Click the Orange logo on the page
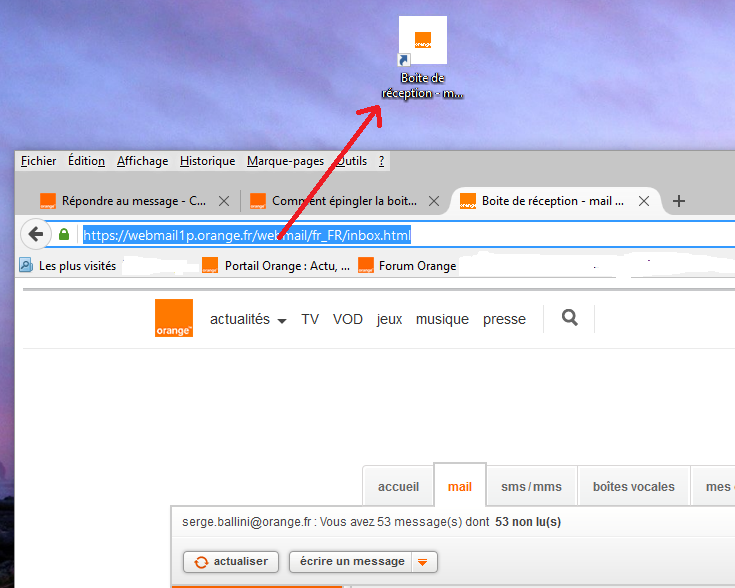This screenshot has width=735, height=588. [x=174, y=318]
